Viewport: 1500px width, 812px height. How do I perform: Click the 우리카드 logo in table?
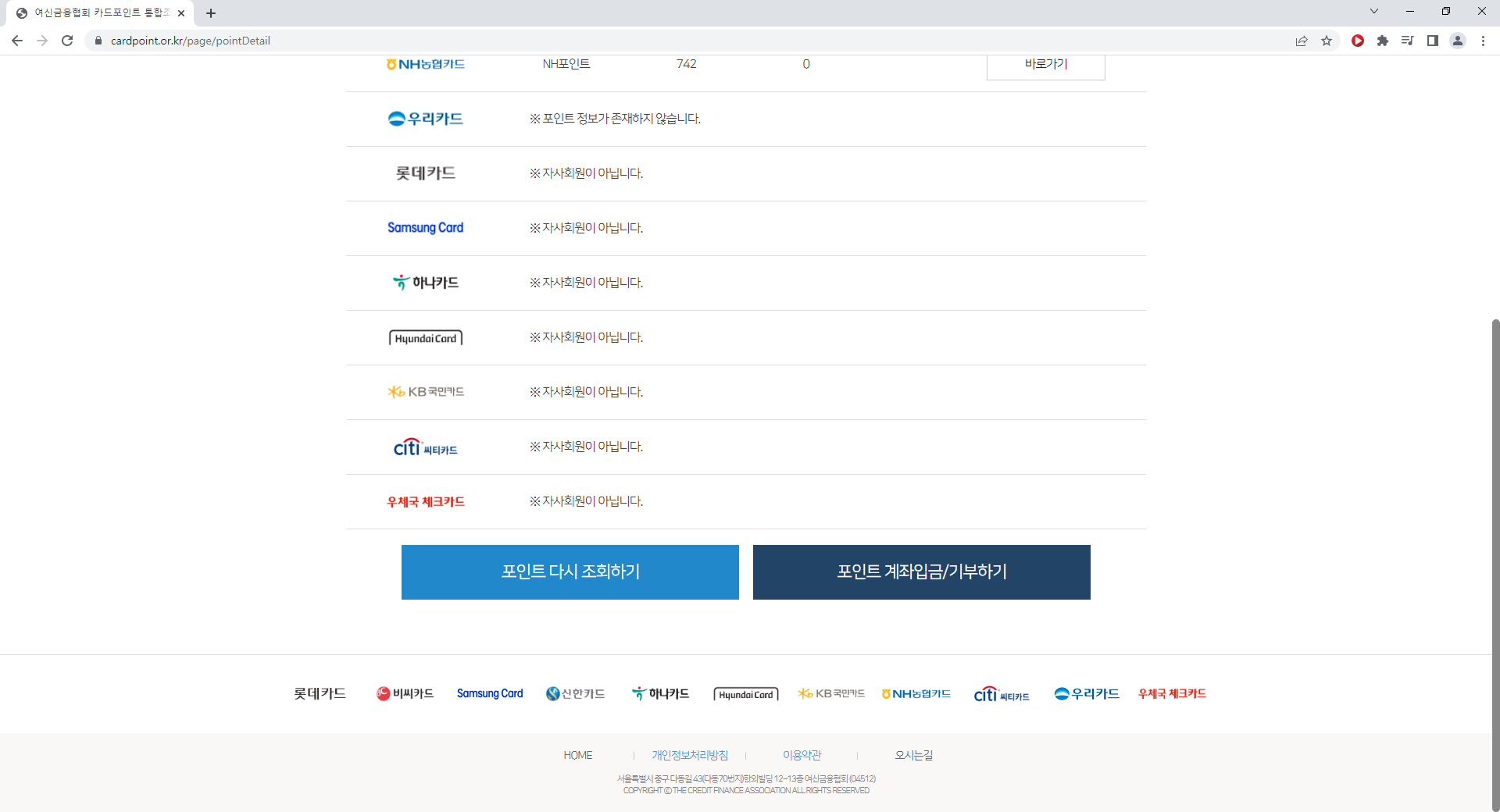point(426,119)
